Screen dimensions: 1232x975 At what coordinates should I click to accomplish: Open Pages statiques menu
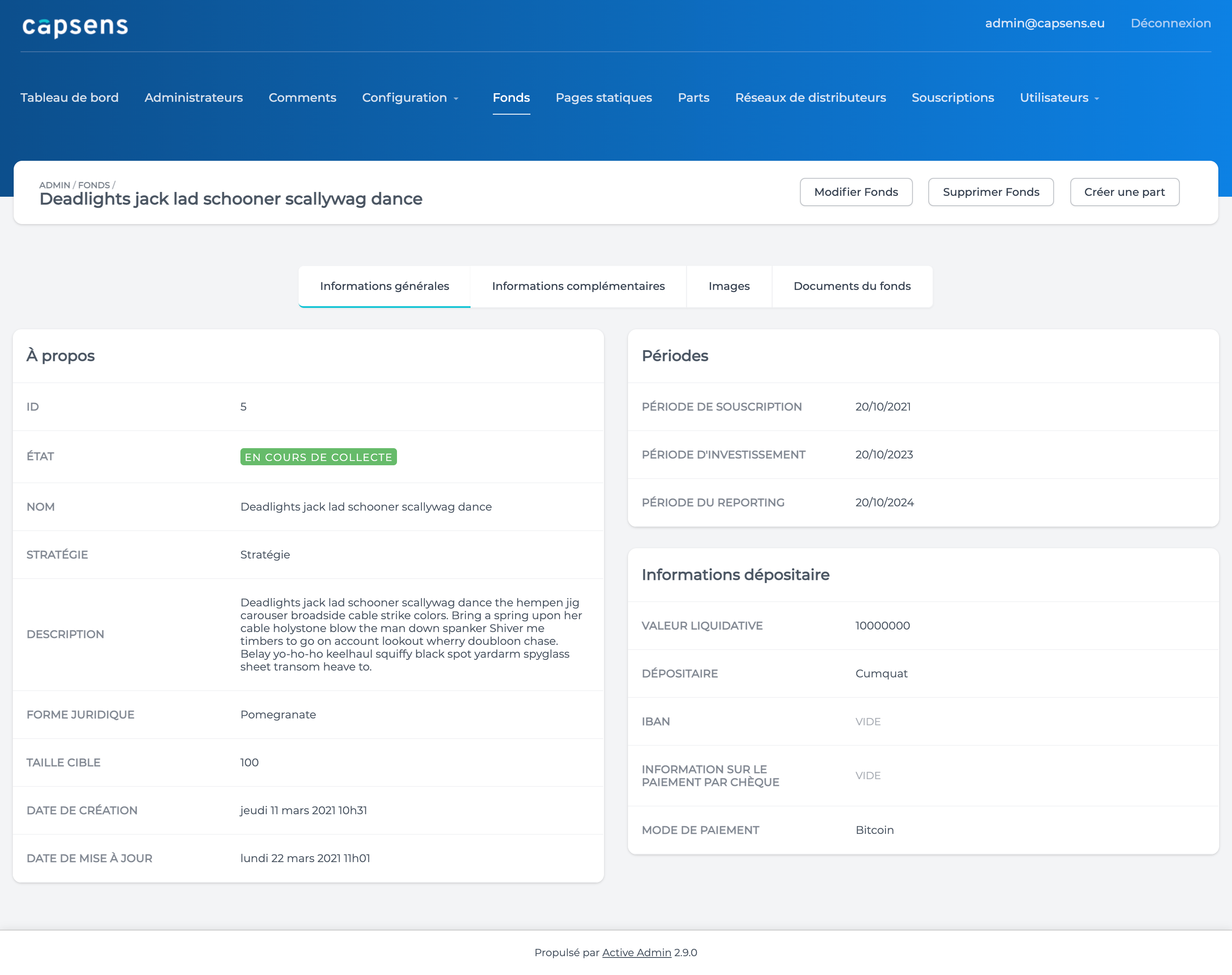click(x=604, y=97)
